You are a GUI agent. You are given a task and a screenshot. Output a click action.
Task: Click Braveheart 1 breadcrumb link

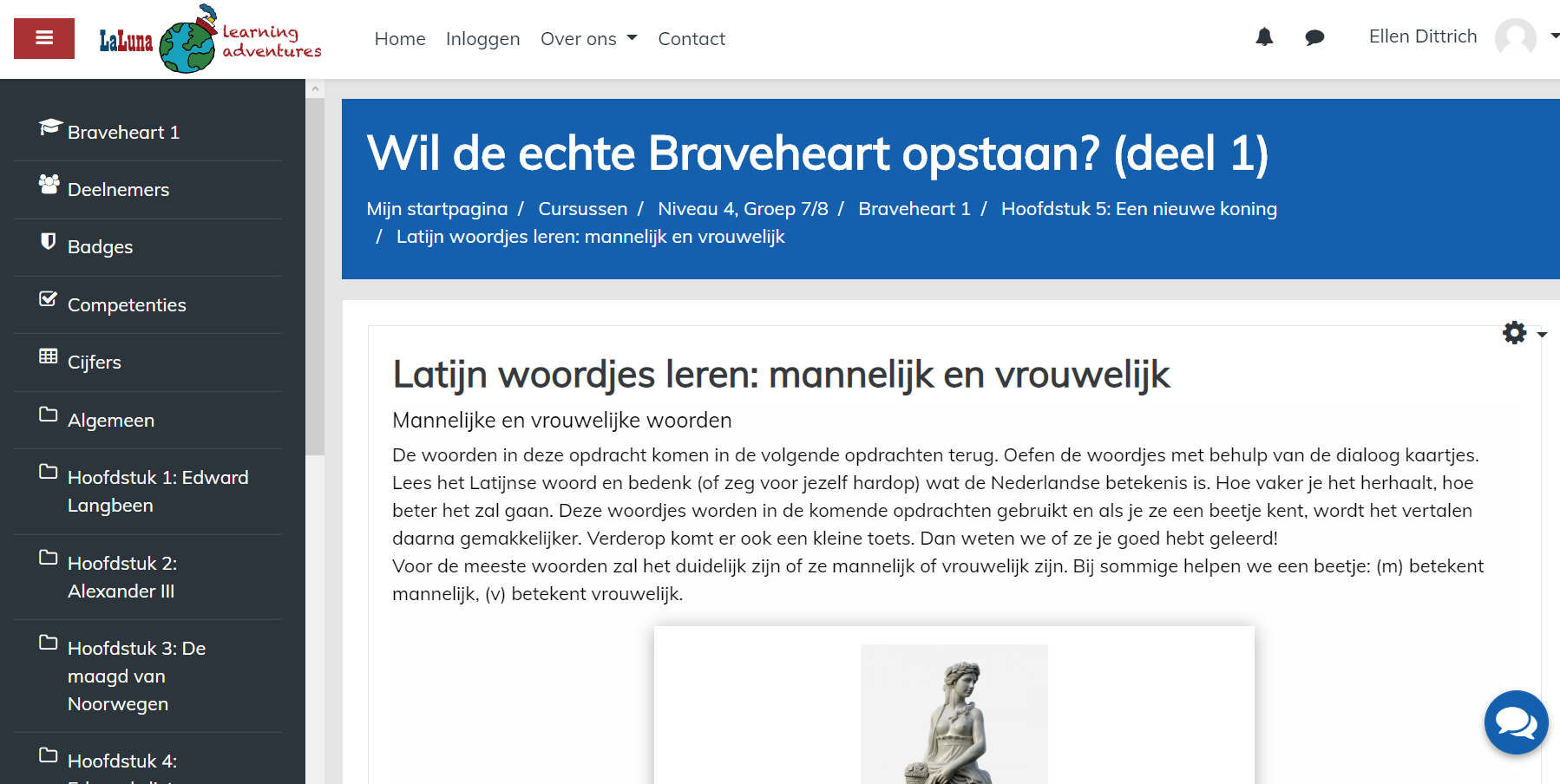[x=914, y=209]
